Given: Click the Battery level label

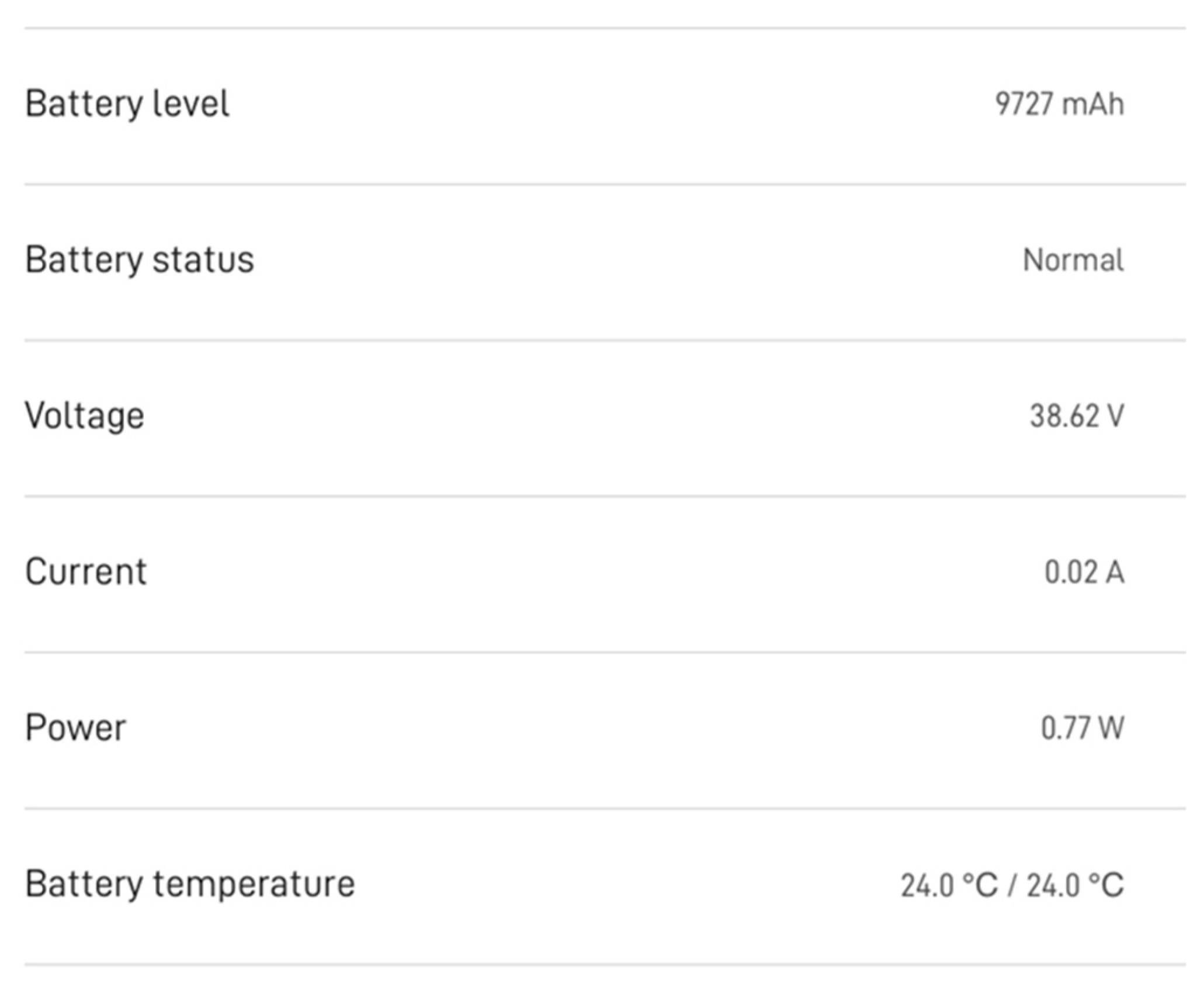Looking at the screenshot, I should (127, 104).
